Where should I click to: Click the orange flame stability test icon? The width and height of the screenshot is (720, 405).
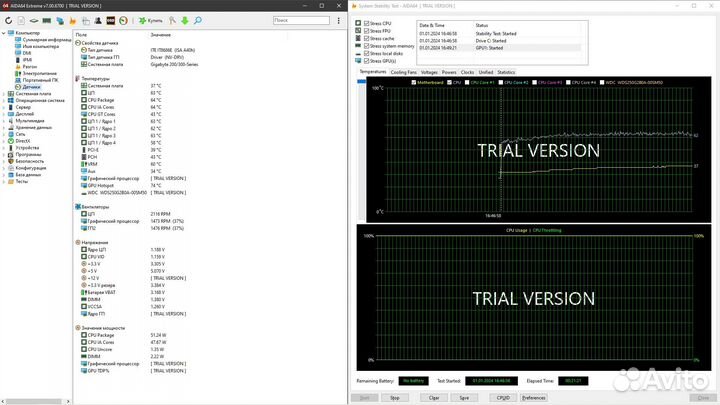[x=73, y=21]
